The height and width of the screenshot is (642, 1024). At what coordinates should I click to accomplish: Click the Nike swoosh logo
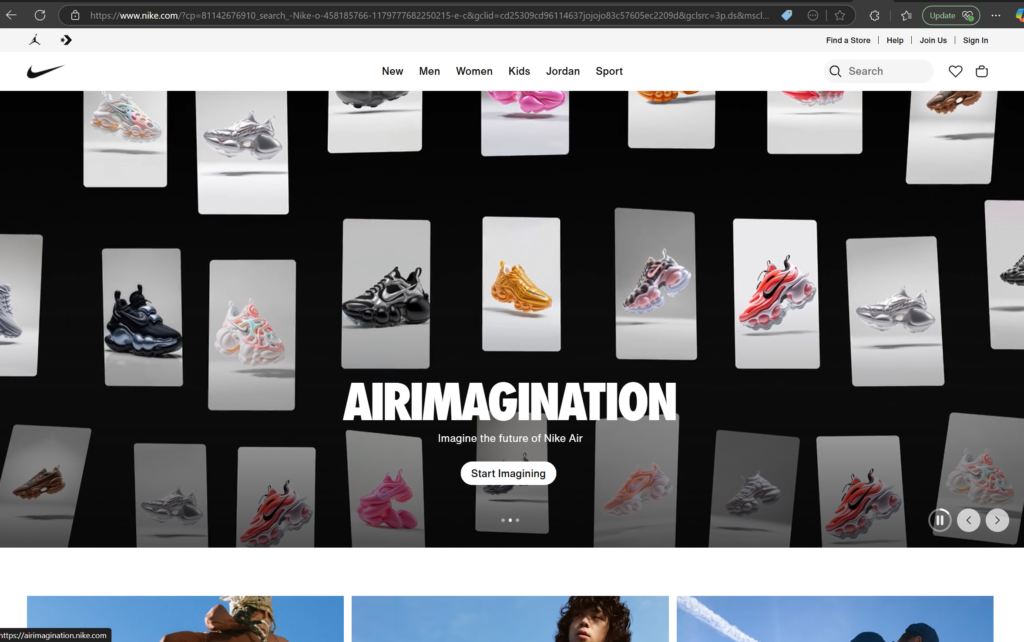tap(45, 71)
